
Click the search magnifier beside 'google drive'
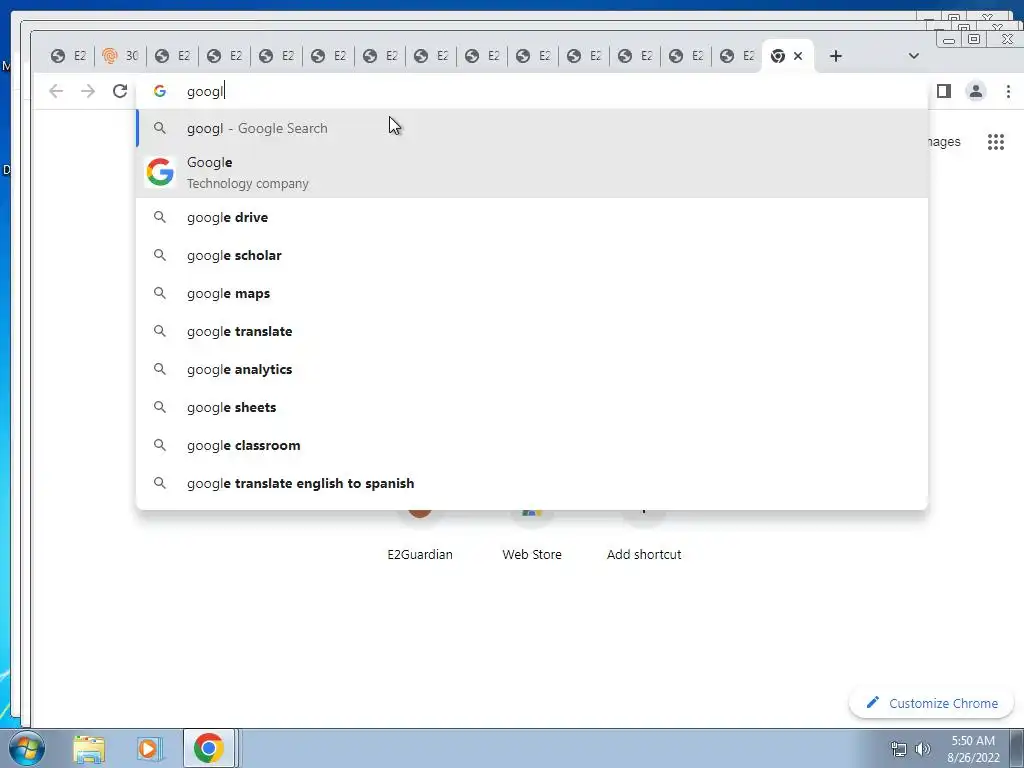point(160,217)
